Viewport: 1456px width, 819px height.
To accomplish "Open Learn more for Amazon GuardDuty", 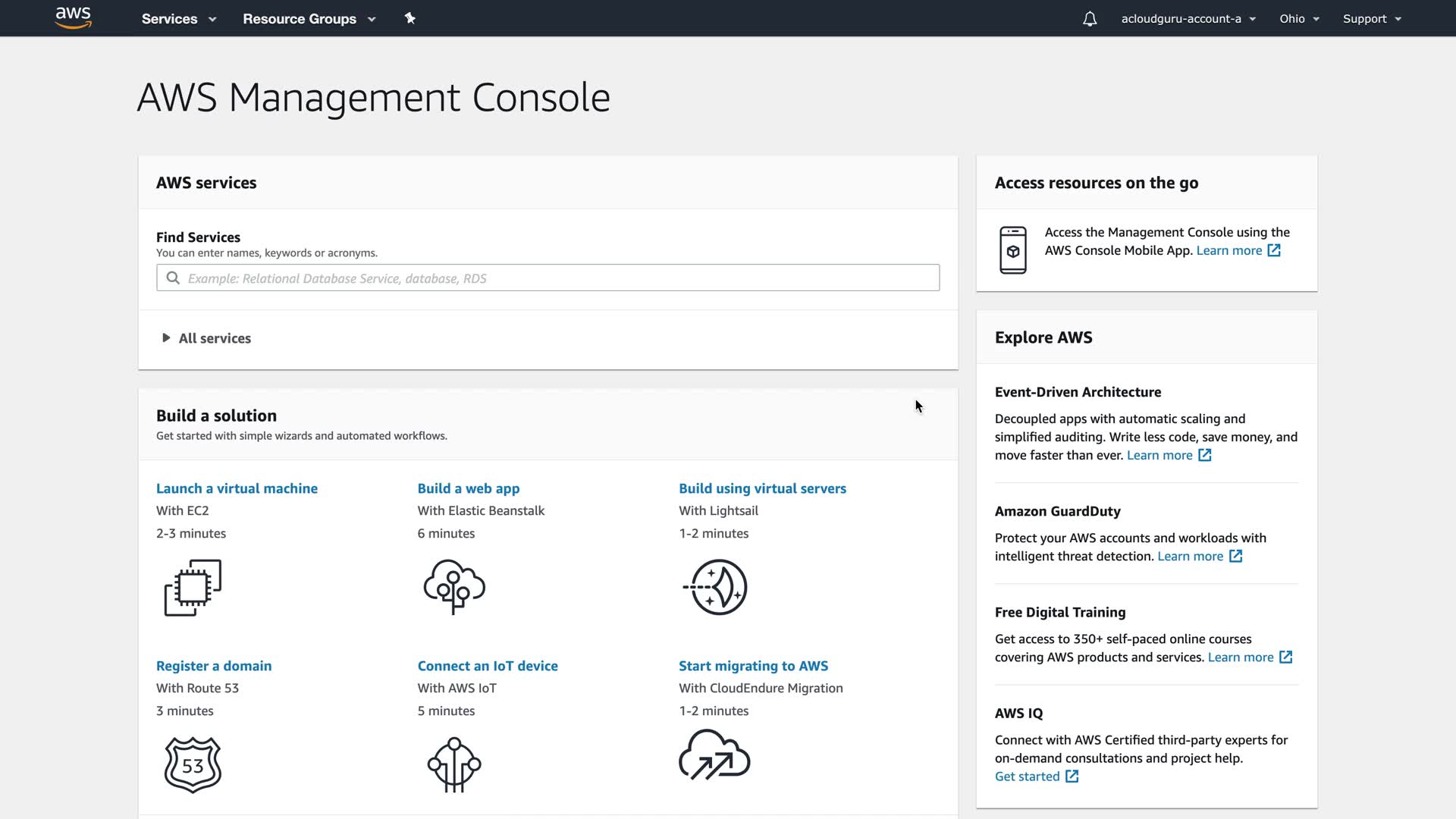I will 1191,556.
